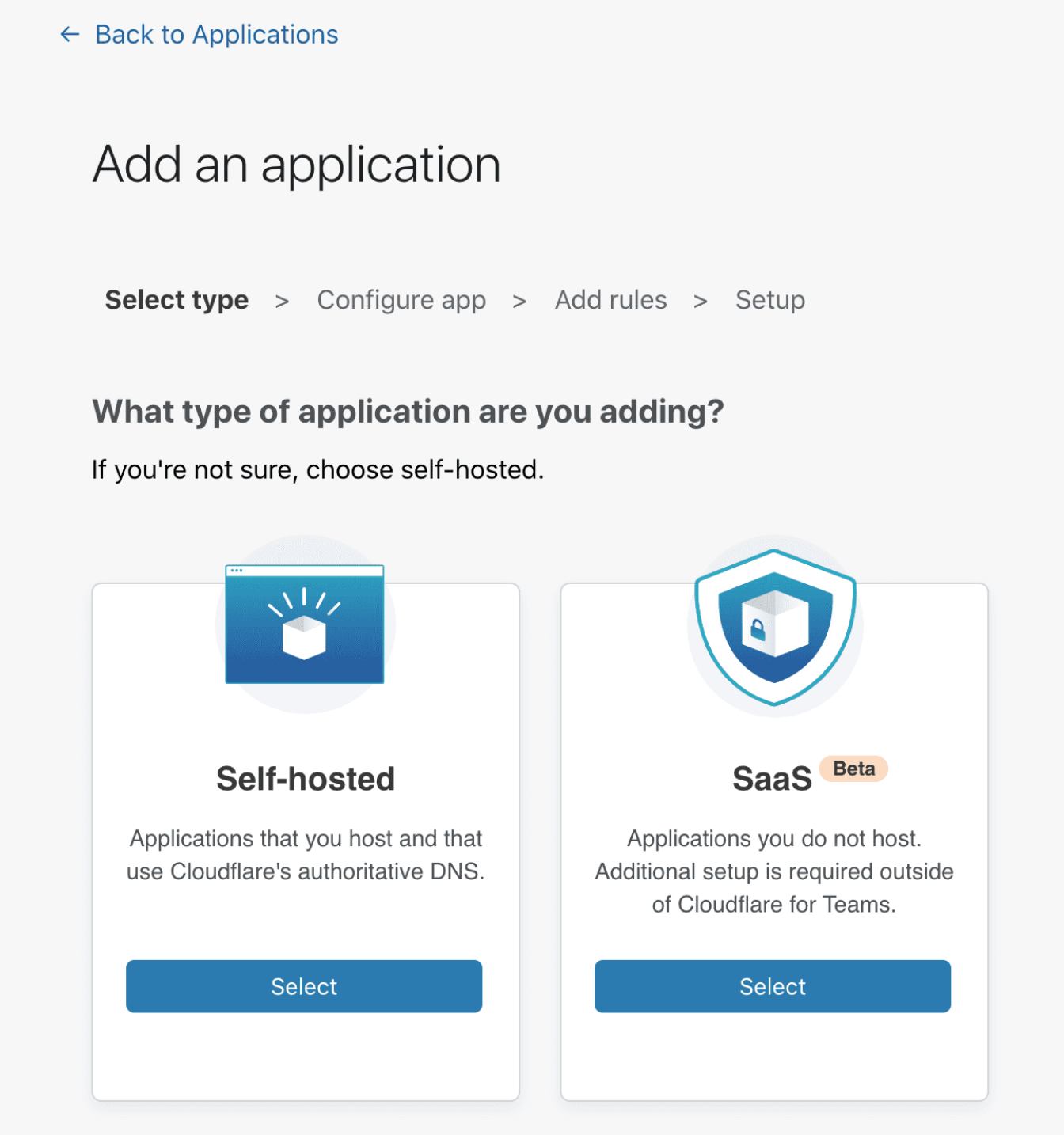
Task: Navigate to the Setup step
Action: click(x=769, y=300)
